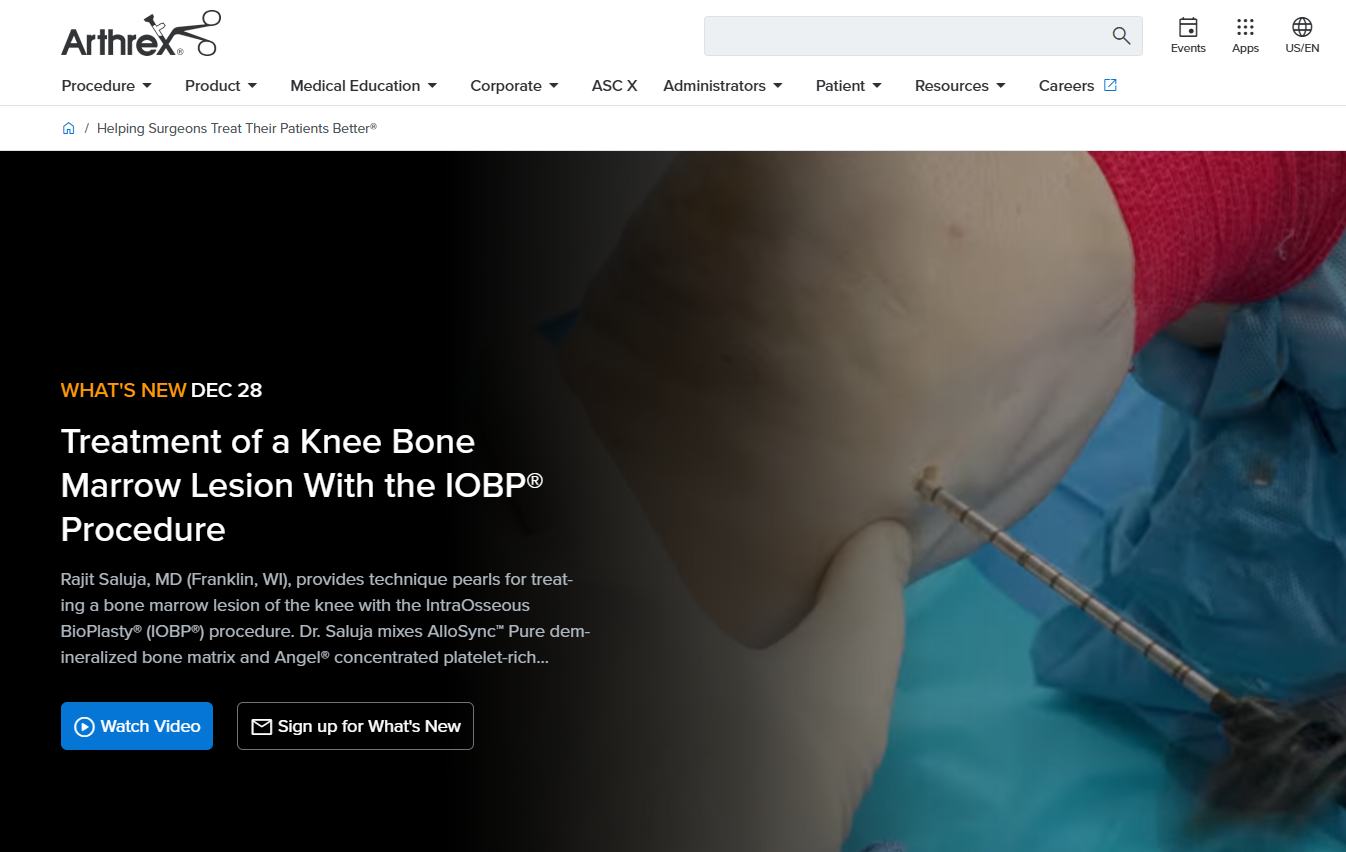Click the search magnifier icon
Screen dimensions: 1346x852
point(1121,36)
